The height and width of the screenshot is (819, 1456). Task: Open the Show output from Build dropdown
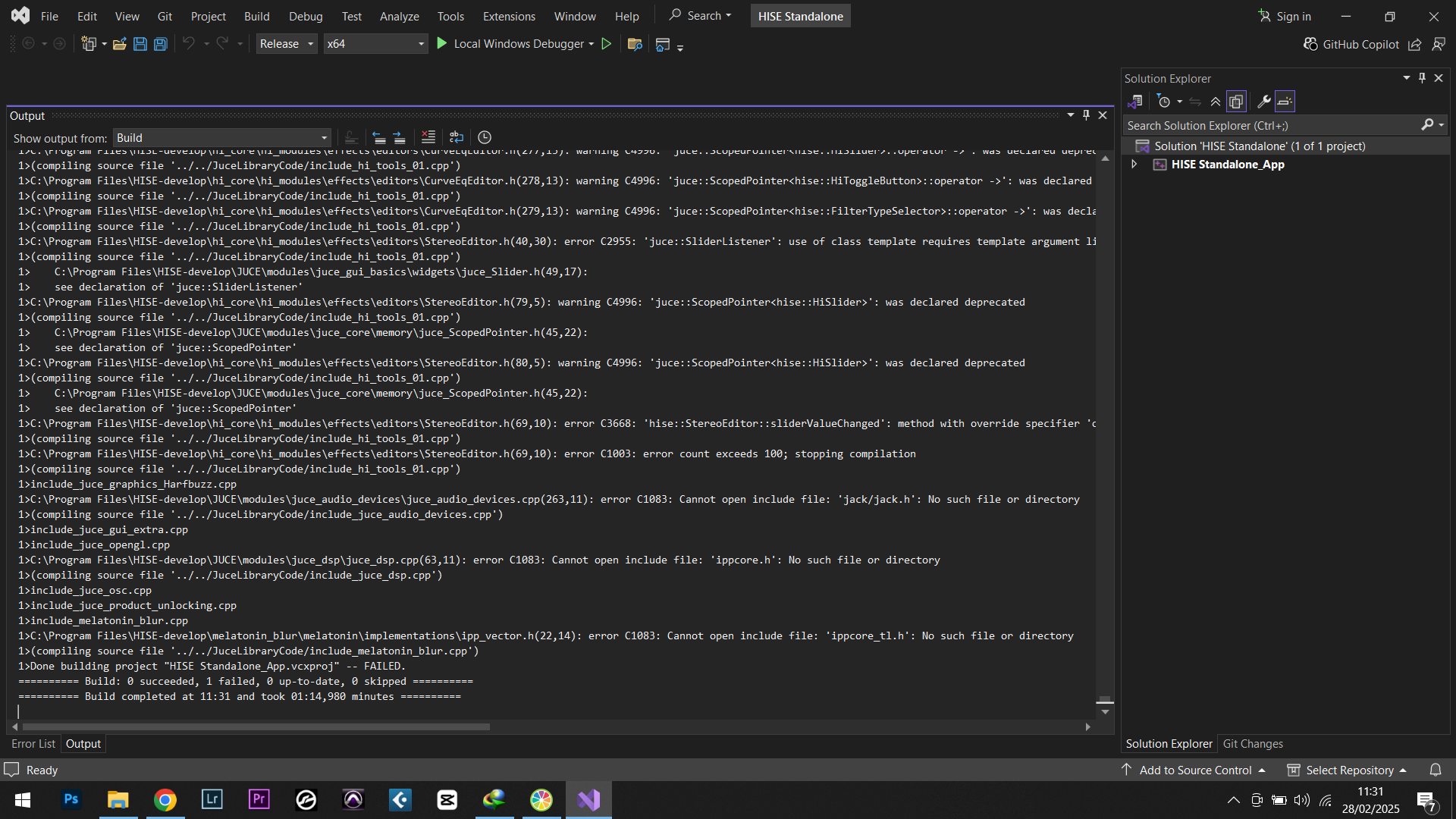point(222,137)
